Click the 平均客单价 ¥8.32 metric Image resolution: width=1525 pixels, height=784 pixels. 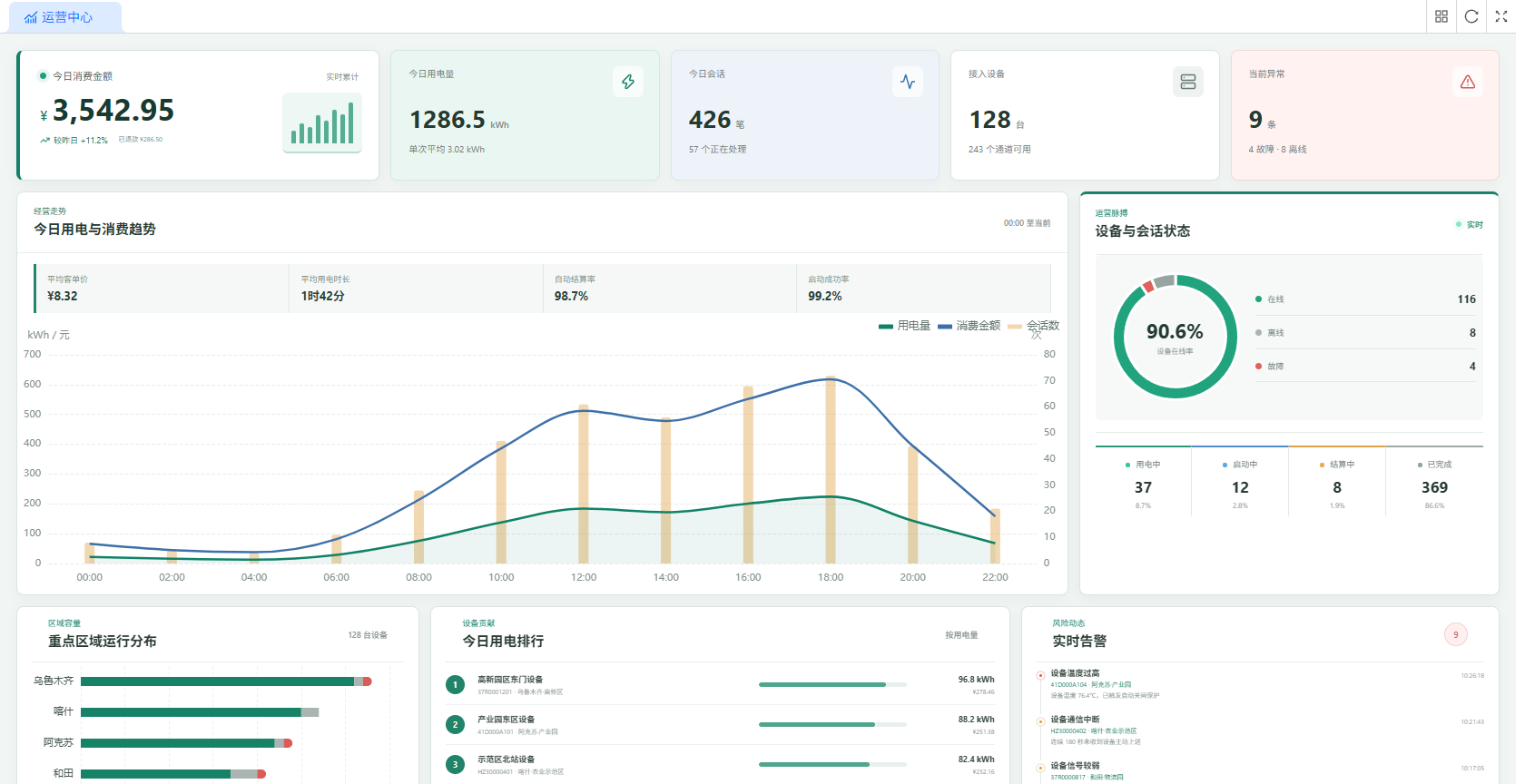[162, 289]
